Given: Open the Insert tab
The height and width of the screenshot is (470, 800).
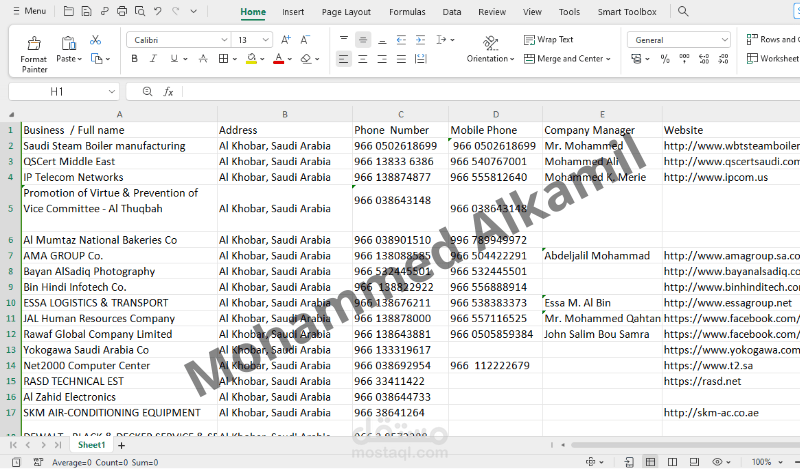Looking at the screenshot, I should point(293,12).
